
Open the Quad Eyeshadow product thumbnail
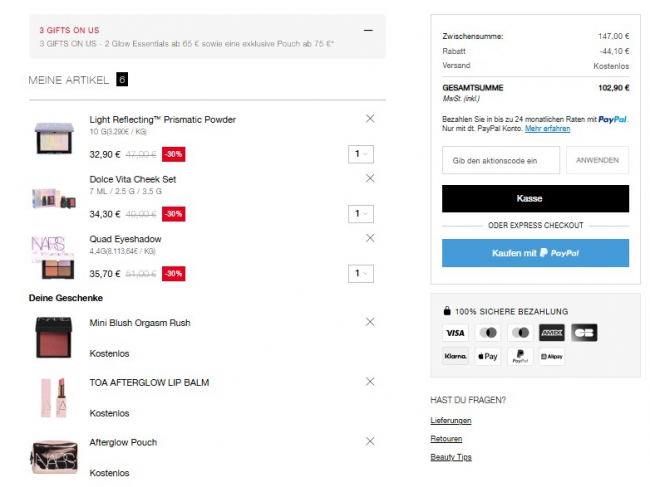tap(53, 257)
